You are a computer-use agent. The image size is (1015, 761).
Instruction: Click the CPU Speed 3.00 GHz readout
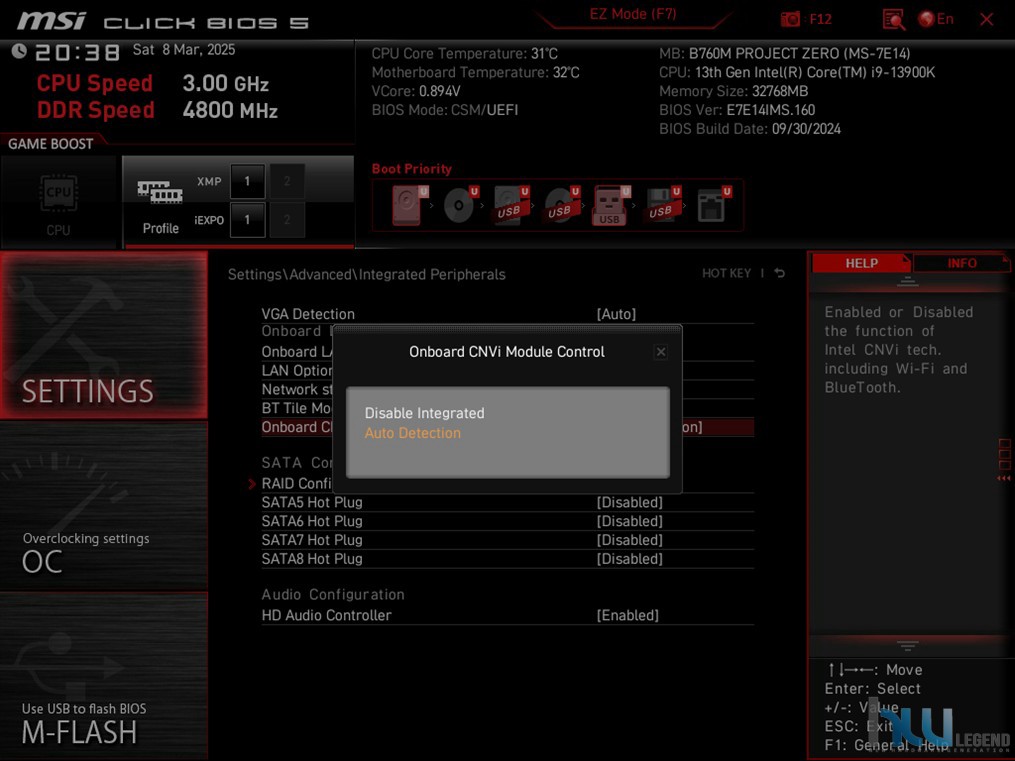tap(152, 83)
